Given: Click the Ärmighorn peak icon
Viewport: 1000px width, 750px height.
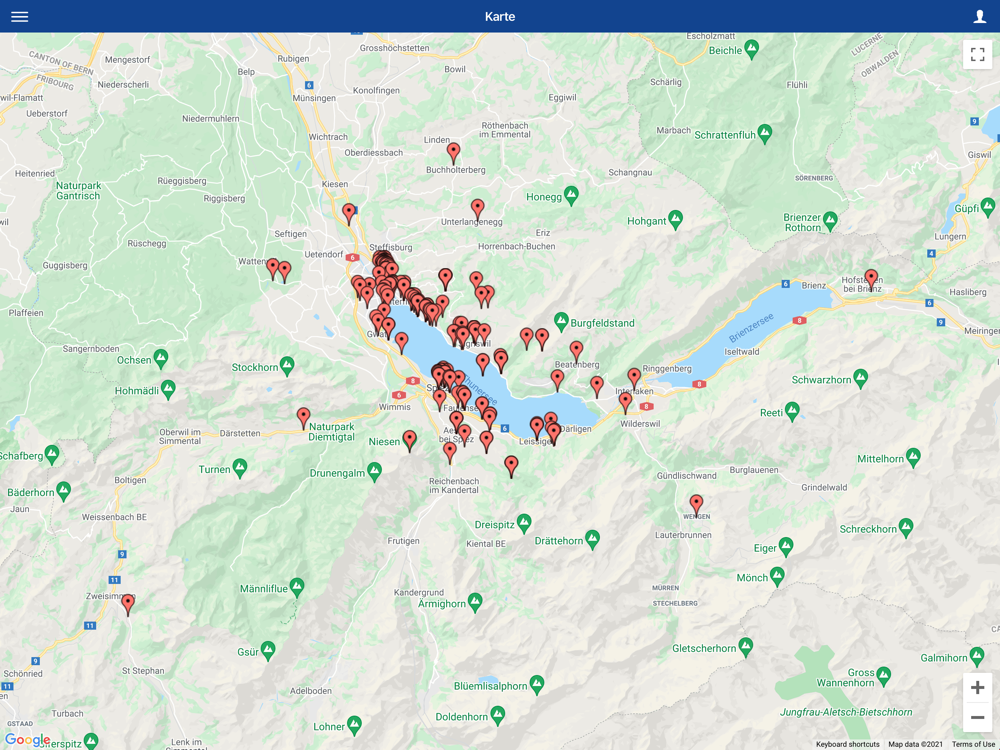Looking at the screenshot, I should [475, 602].
